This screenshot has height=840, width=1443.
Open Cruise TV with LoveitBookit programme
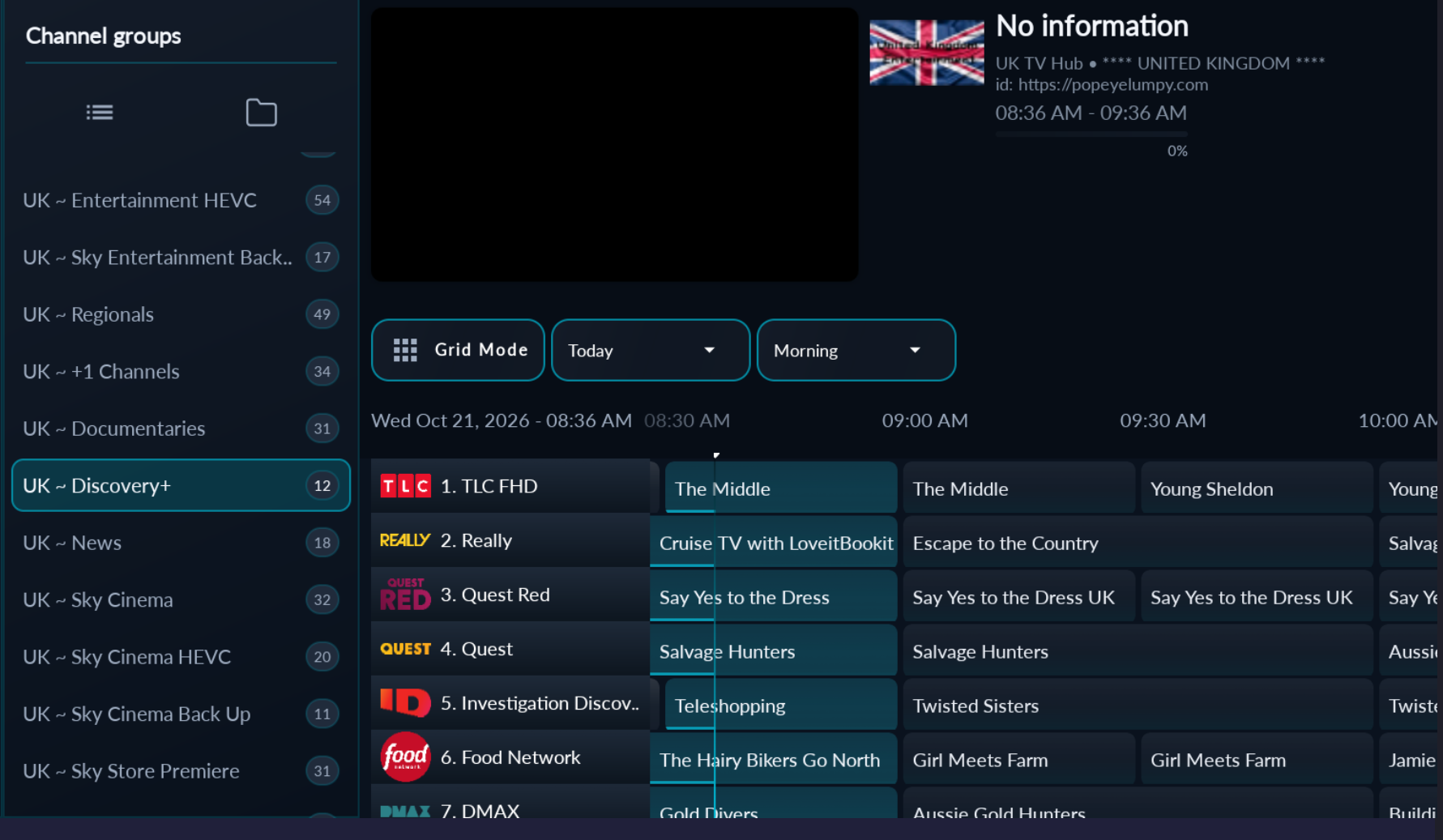coord(774,543)
